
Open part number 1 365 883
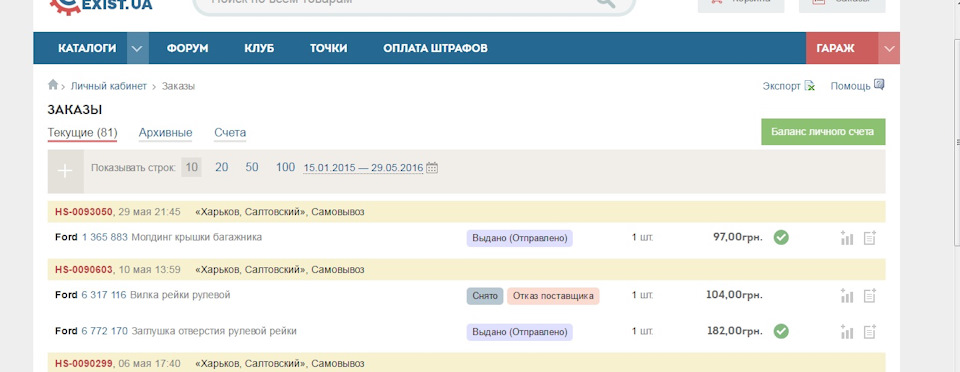(105, 237)
